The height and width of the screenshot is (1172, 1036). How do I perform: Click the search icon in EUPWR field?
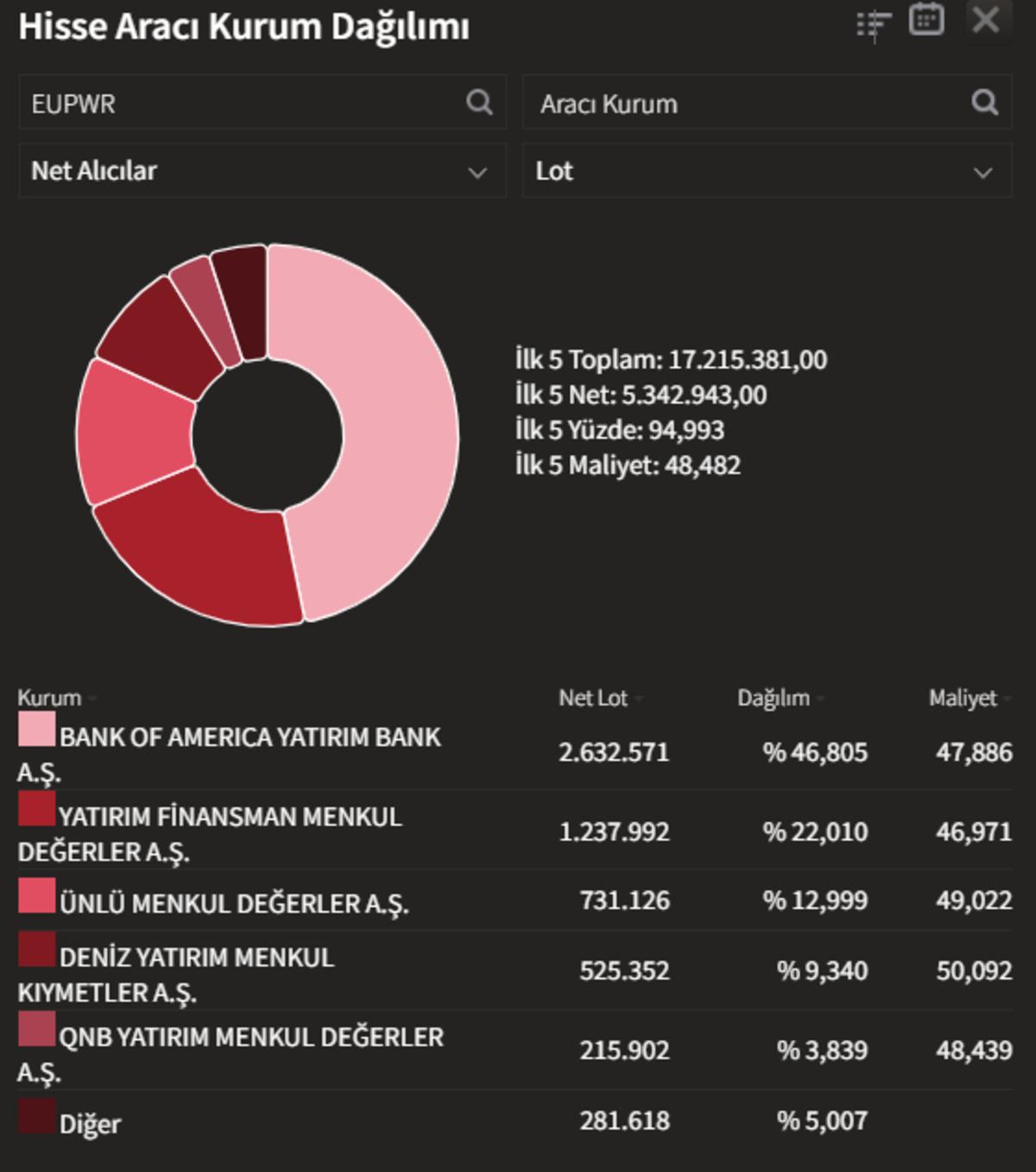[479, 103]
